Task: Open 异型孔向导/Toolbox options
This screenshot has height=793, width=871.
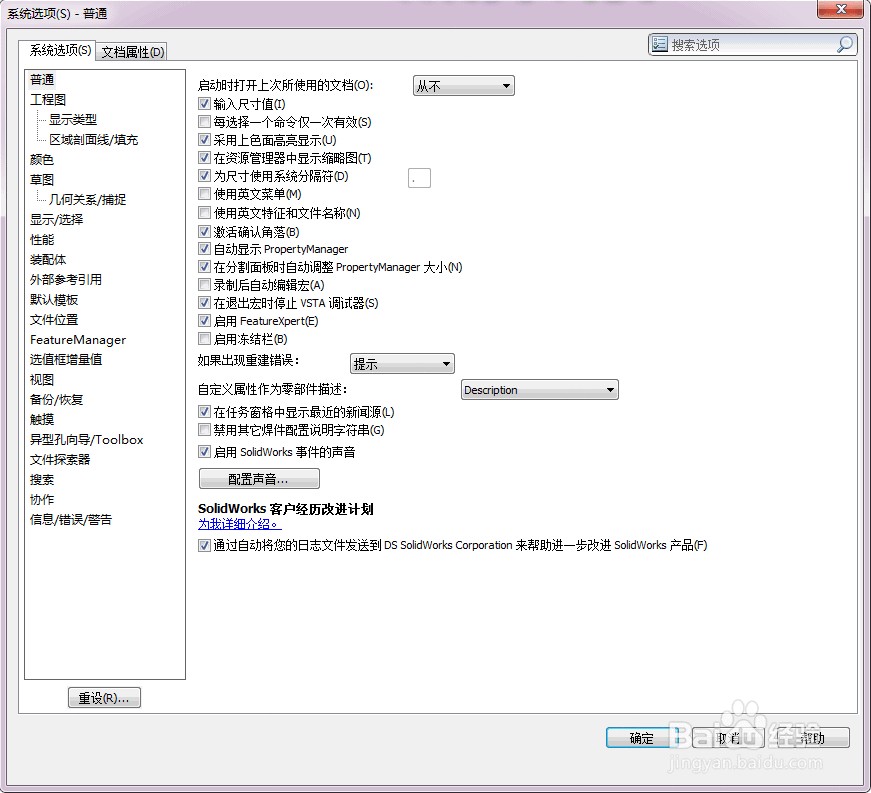Action: 87,440
